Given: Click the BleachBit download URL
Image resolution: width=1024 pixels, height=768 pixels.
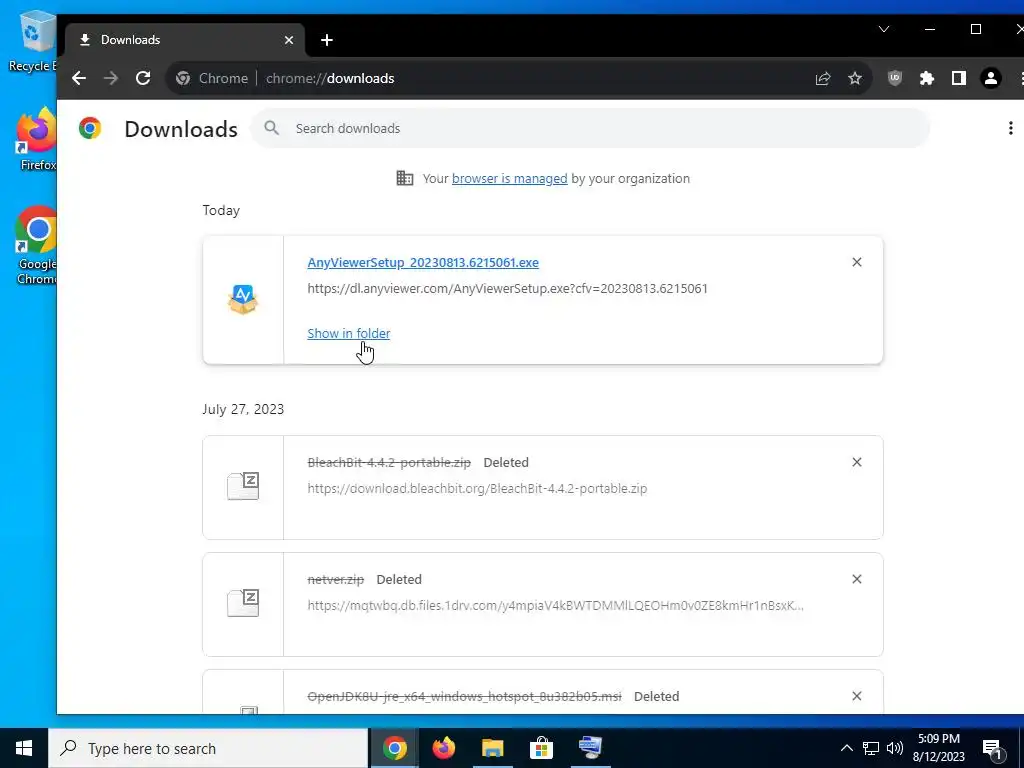Looking at the screenshot, I should (477, 488).
